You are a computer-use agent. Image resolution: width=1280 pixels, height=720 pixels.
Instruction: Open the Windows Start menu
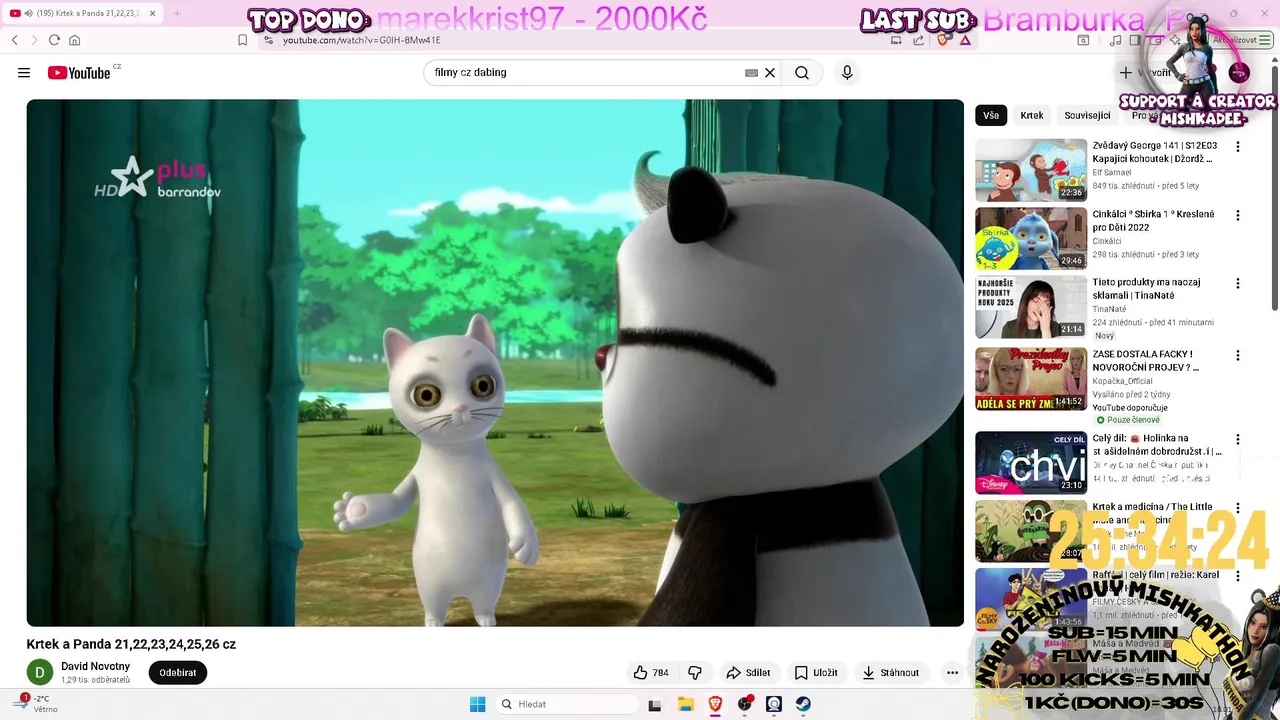(x=478, y=704)
